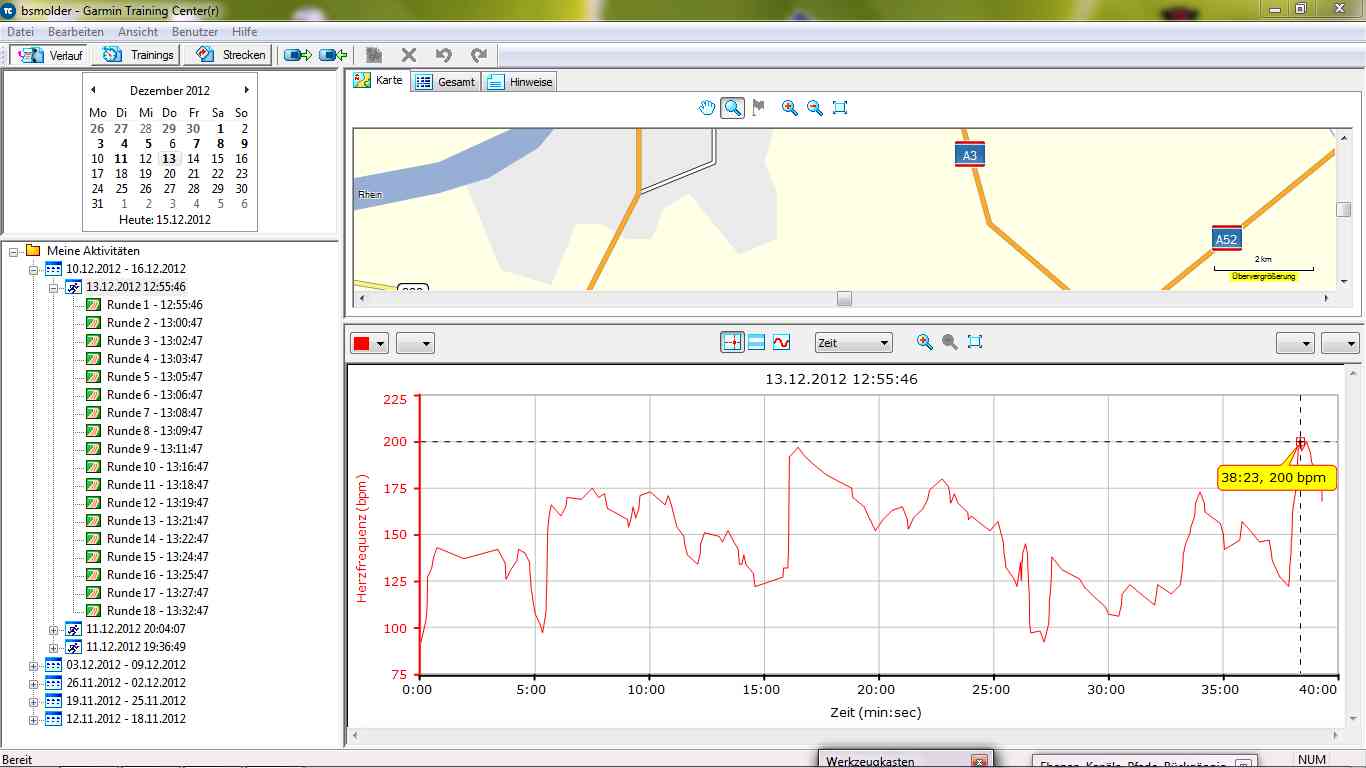Image resolution: width=1366 pixels, height=768 pixels.
Task: Open the Zeit axis dropdown
Action: [x=853, y=343]
